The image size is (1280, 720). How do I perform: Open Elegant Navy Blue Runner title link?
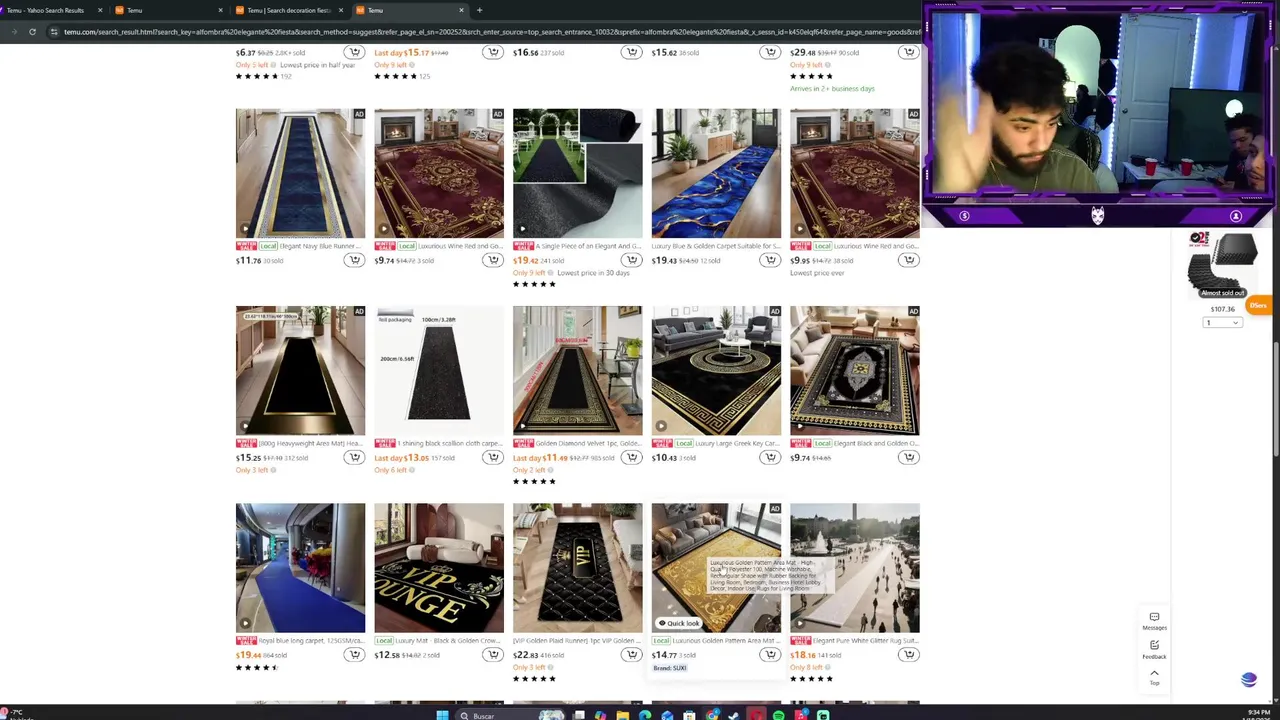pyautogui.click(x=319, y=246)
